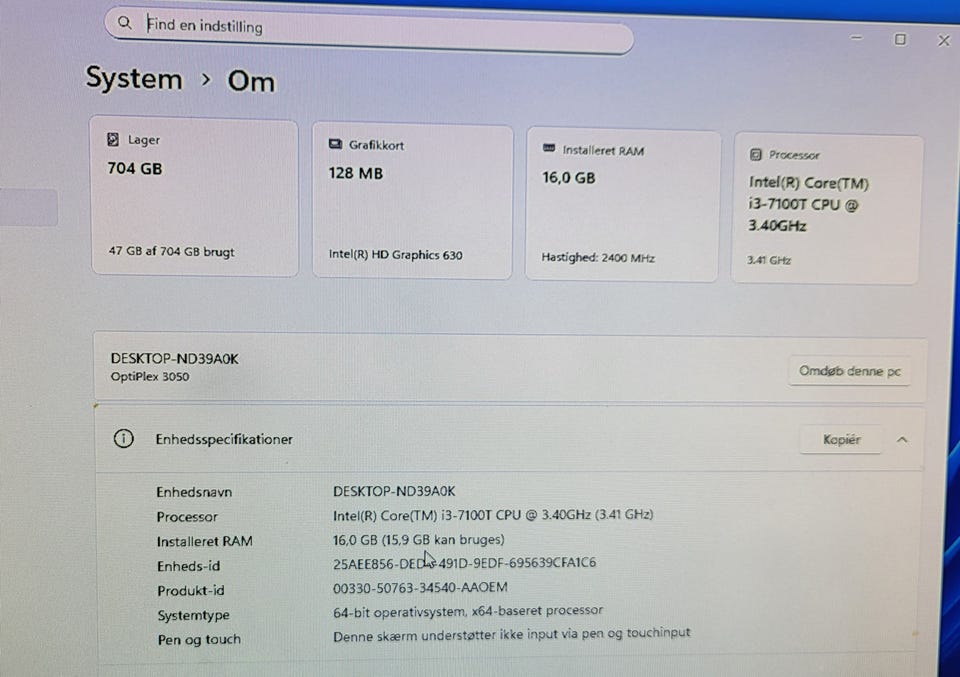
Task: Select the Systemtype value text
Action: click(468, 611)
